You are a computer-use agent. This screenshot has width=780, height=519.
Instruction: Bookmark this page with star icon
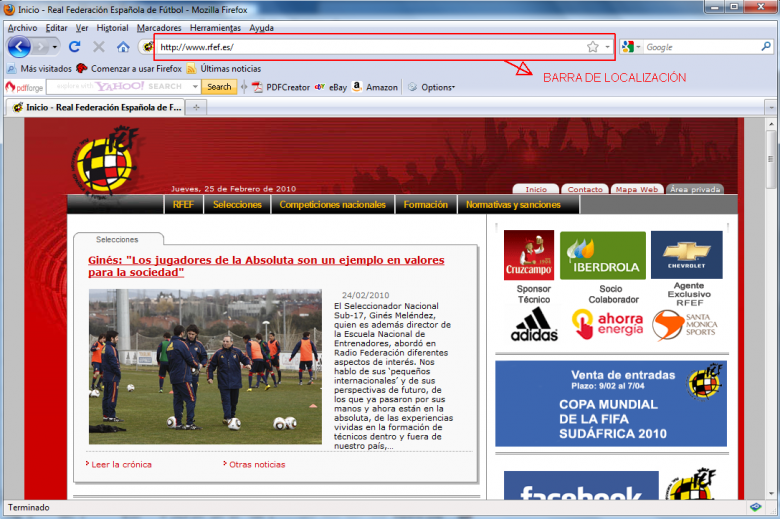click(x=592, y=47)
